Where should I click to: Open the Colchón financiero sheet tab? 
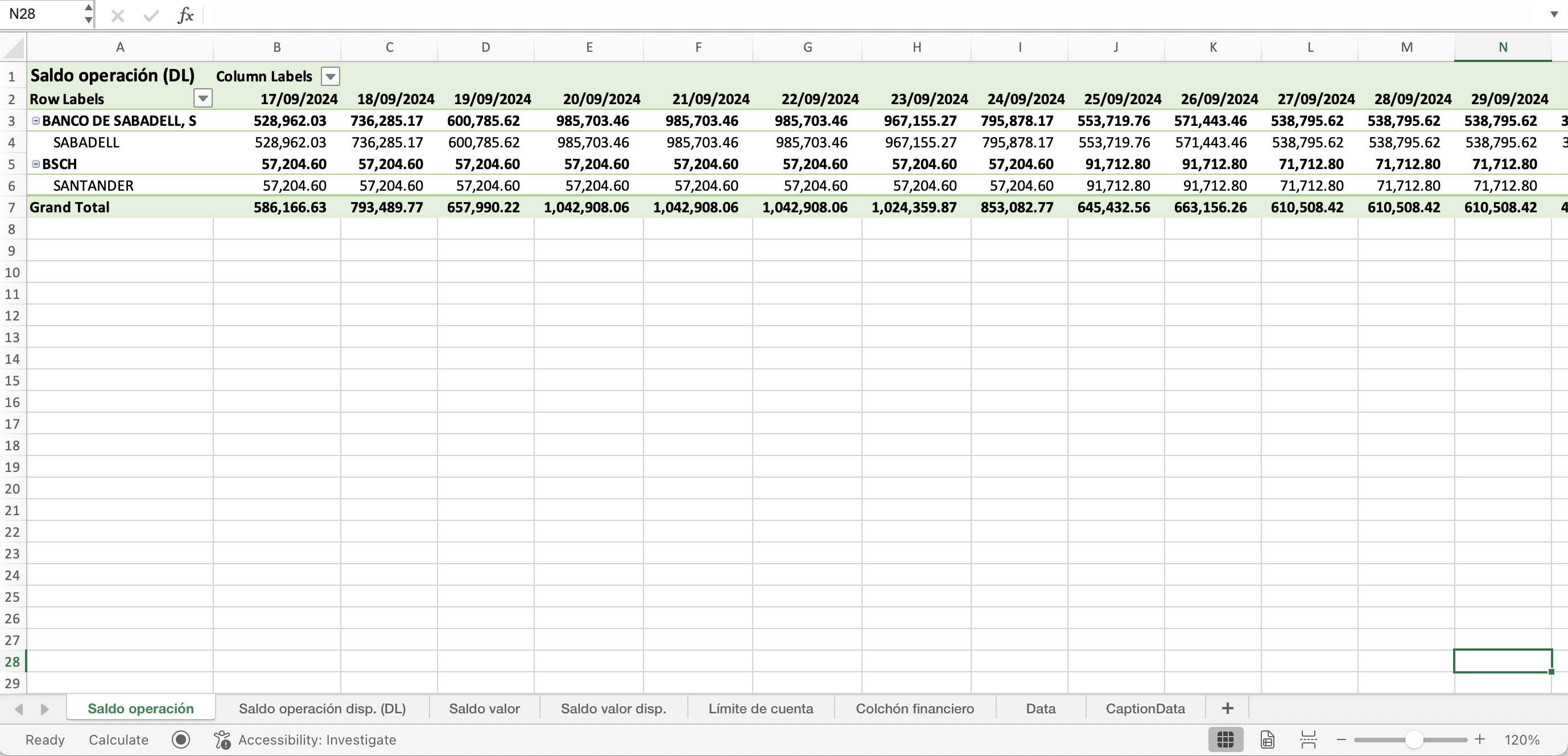(x=914, y=709)
